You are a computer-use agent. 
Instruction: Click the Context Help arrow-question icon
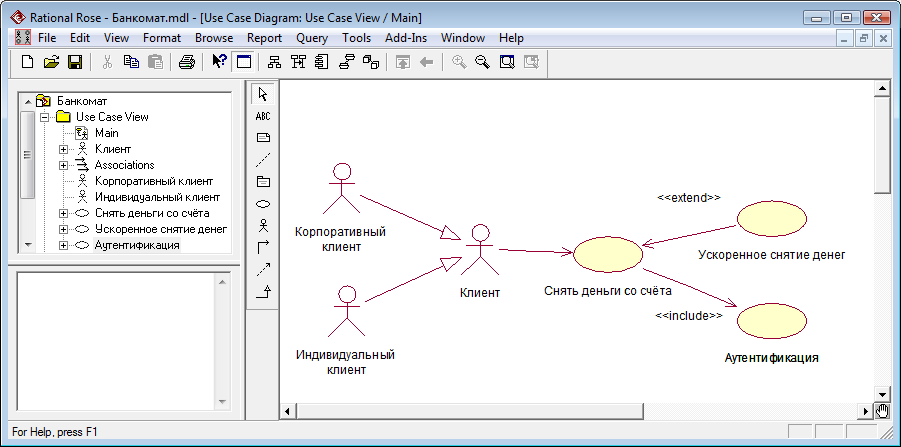click(219, 61)
